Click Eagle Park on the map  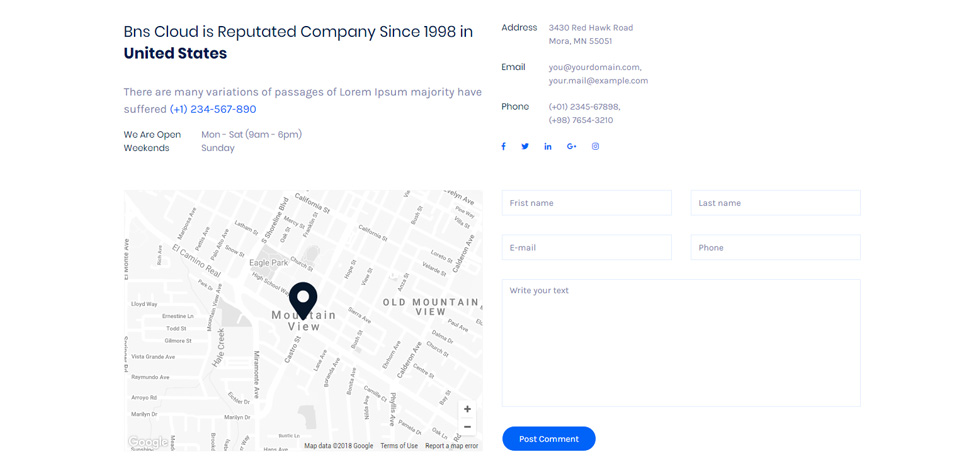268,263
